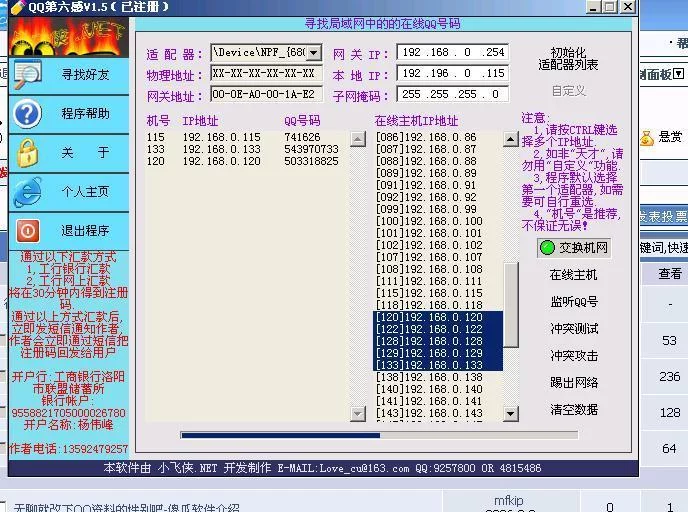Open 关于 sidebar menu item
Screen dimensions: 688x512
(x=69, y=153)
